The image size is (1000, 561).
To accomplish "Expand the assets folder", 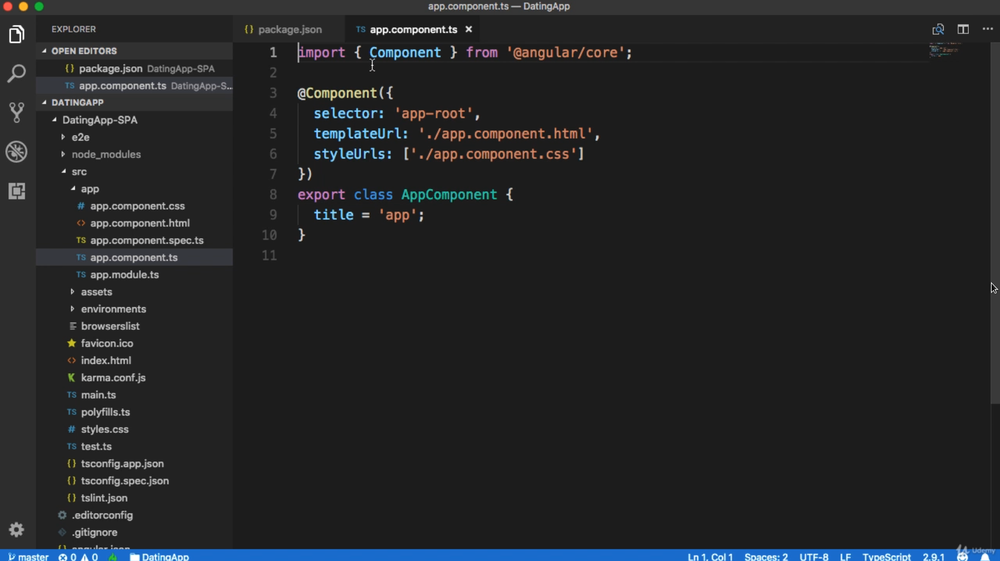I will (96, 292).
